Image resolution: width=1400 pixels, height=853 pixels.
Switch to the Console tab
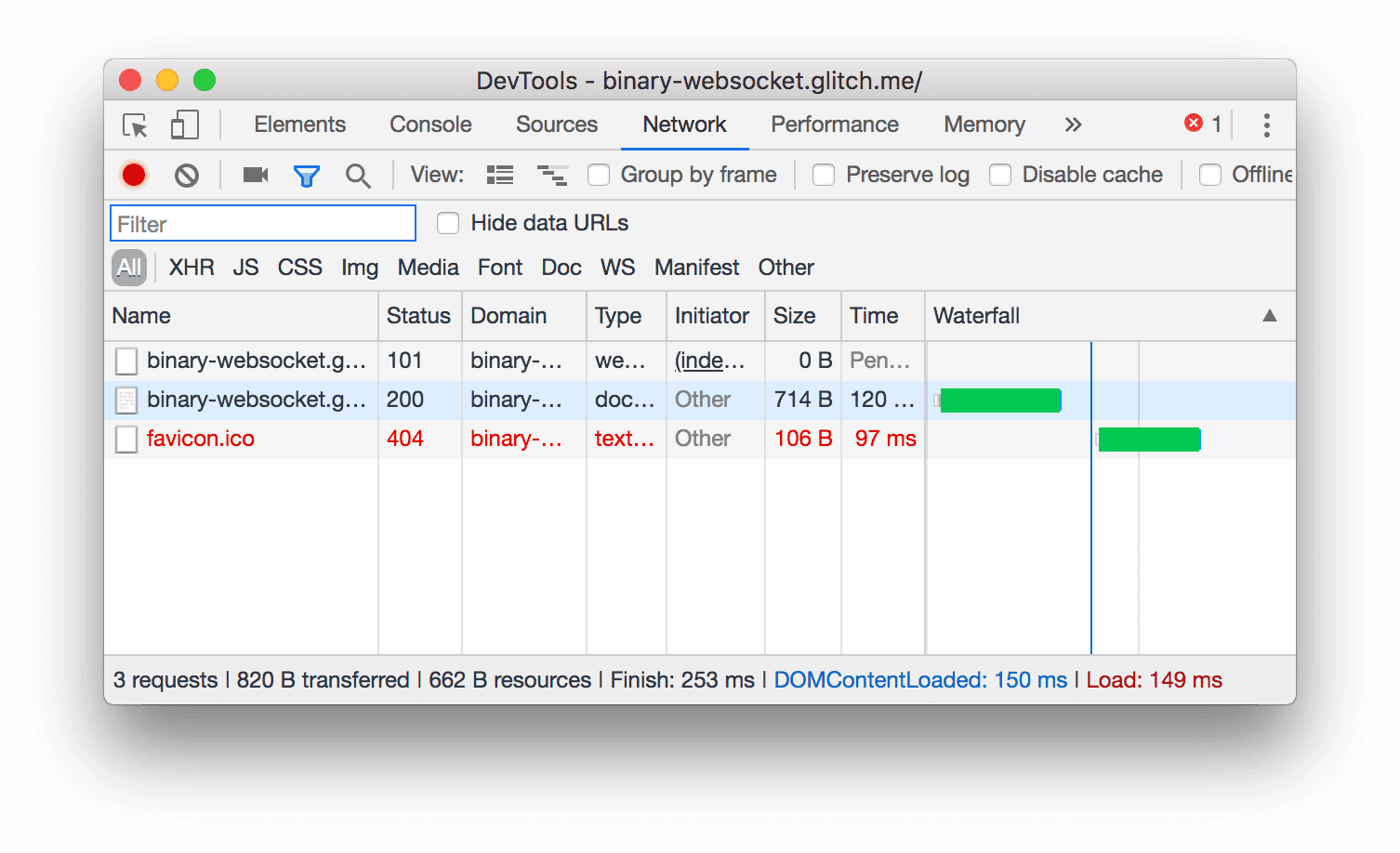[x=430, y=125]
